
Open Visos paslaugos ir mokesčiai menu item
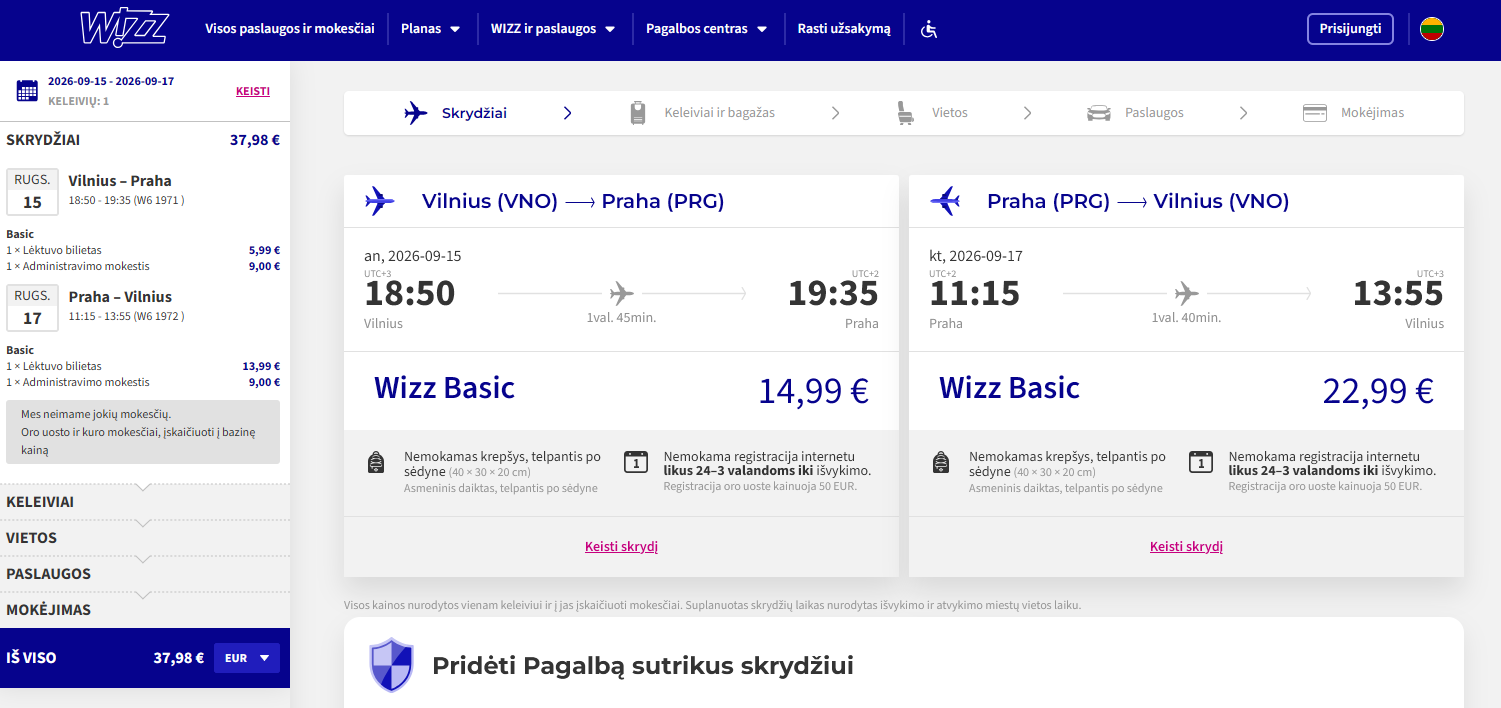(290, 29)
